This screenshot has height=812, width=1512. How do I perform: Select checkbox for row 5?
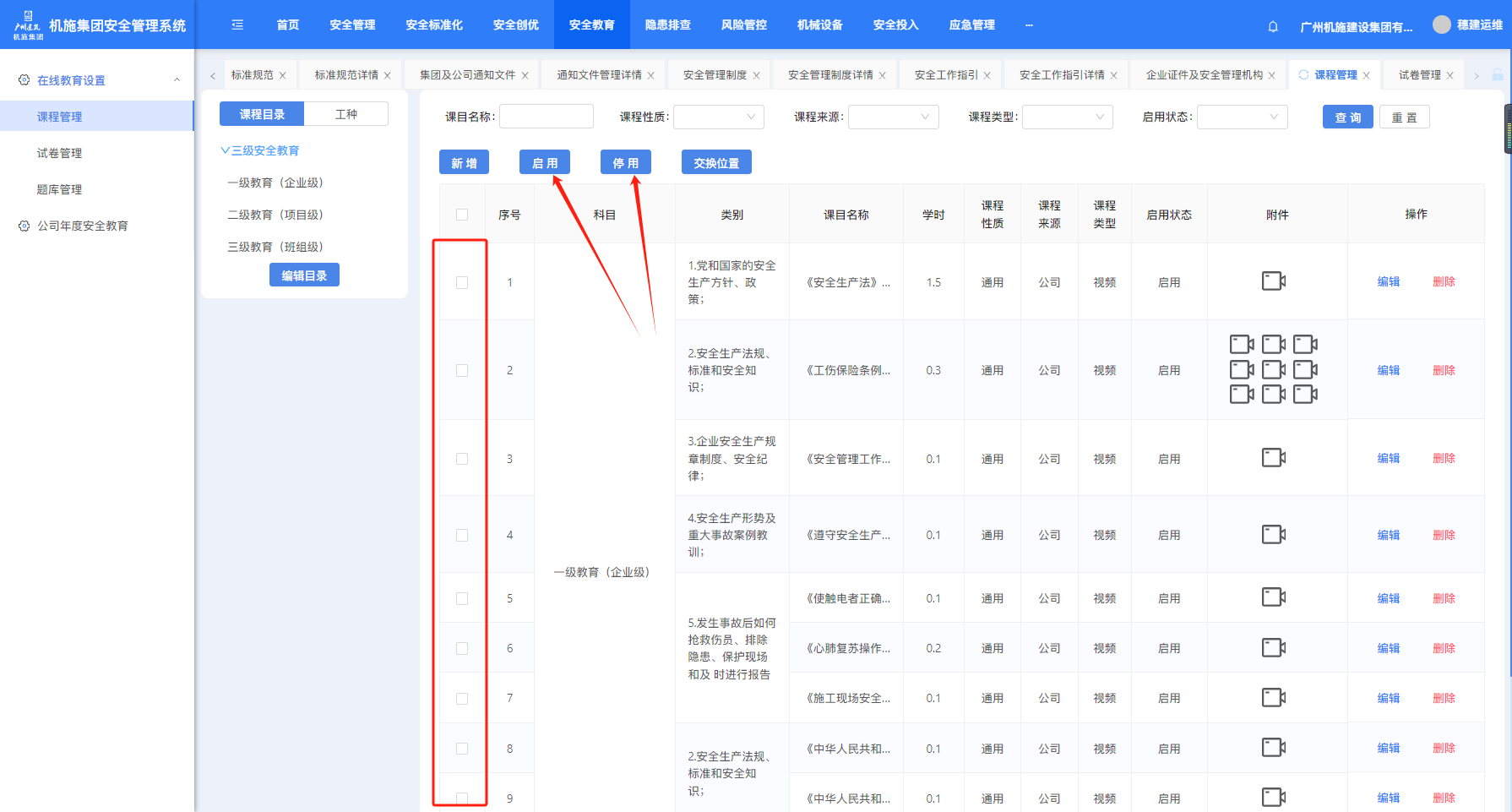click(x=462, y=598)
